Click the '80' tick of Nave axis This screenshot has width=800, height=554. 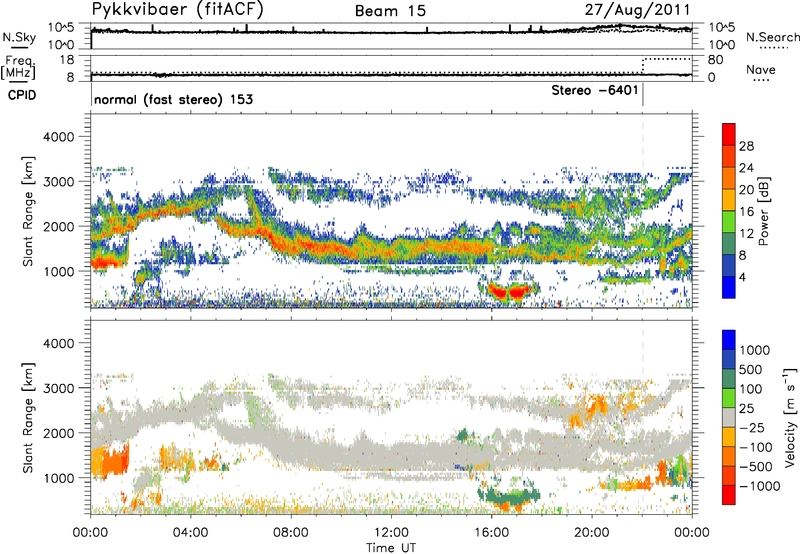click(715, 60)
